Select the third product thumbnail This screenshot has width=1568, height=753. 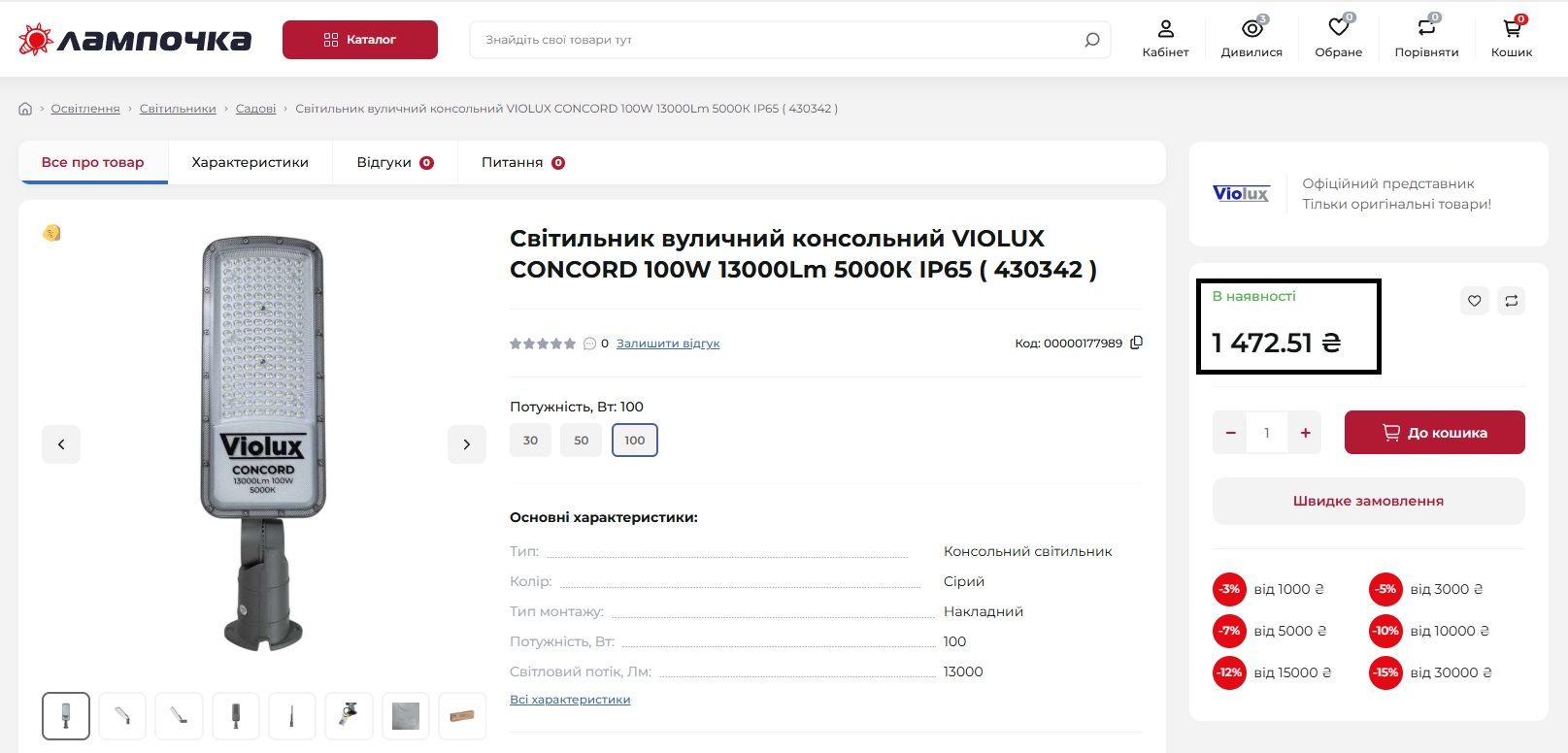(x=179, y=716)
